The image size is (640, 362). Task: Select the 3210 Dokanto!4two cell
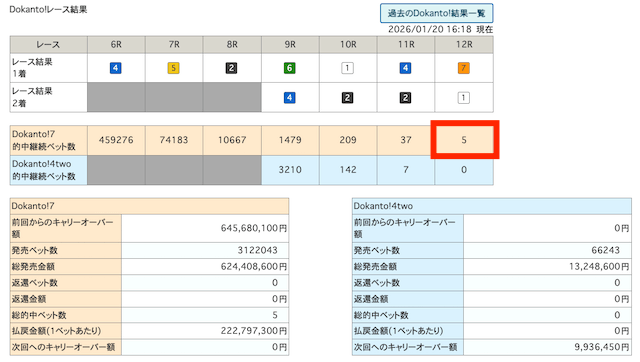click(x=290, y=170)
